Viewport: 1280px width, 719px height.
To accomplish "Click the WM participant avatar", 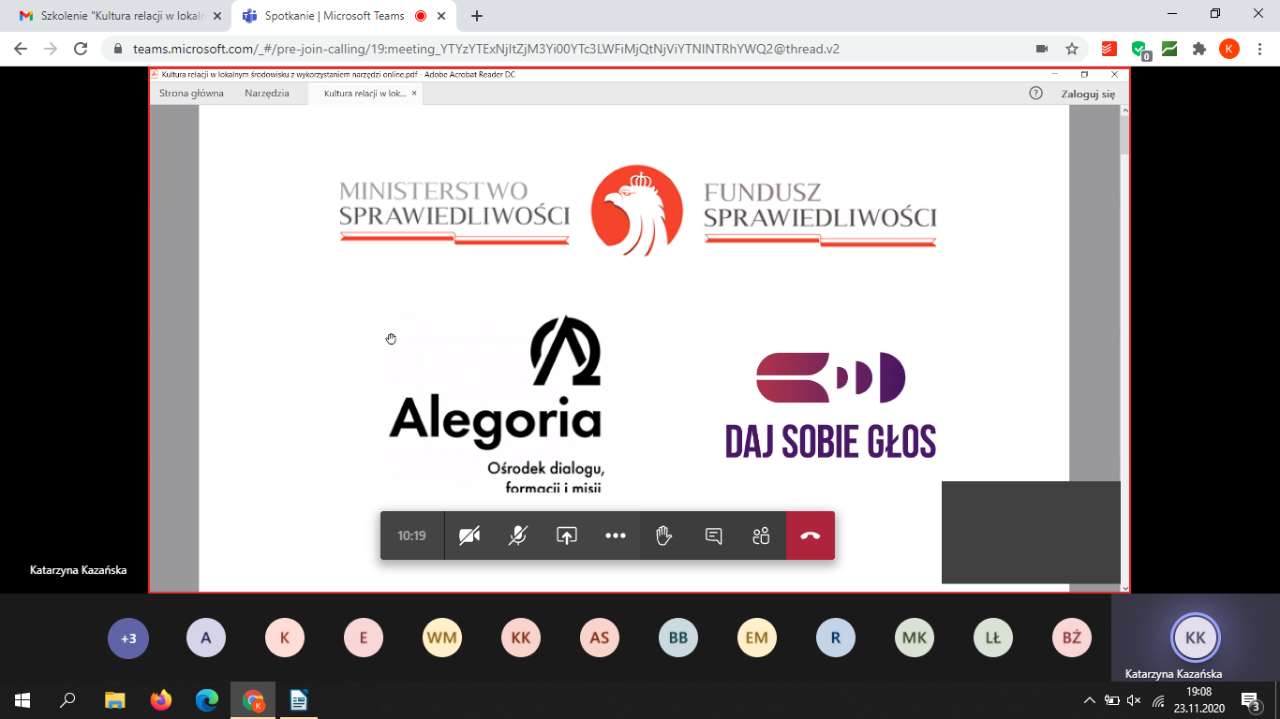I will tap(442, 638).
